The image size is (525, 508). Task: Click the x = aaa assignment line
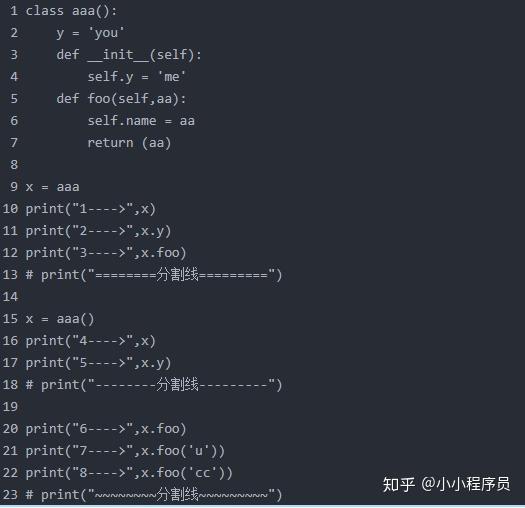(x=53, y=187)
